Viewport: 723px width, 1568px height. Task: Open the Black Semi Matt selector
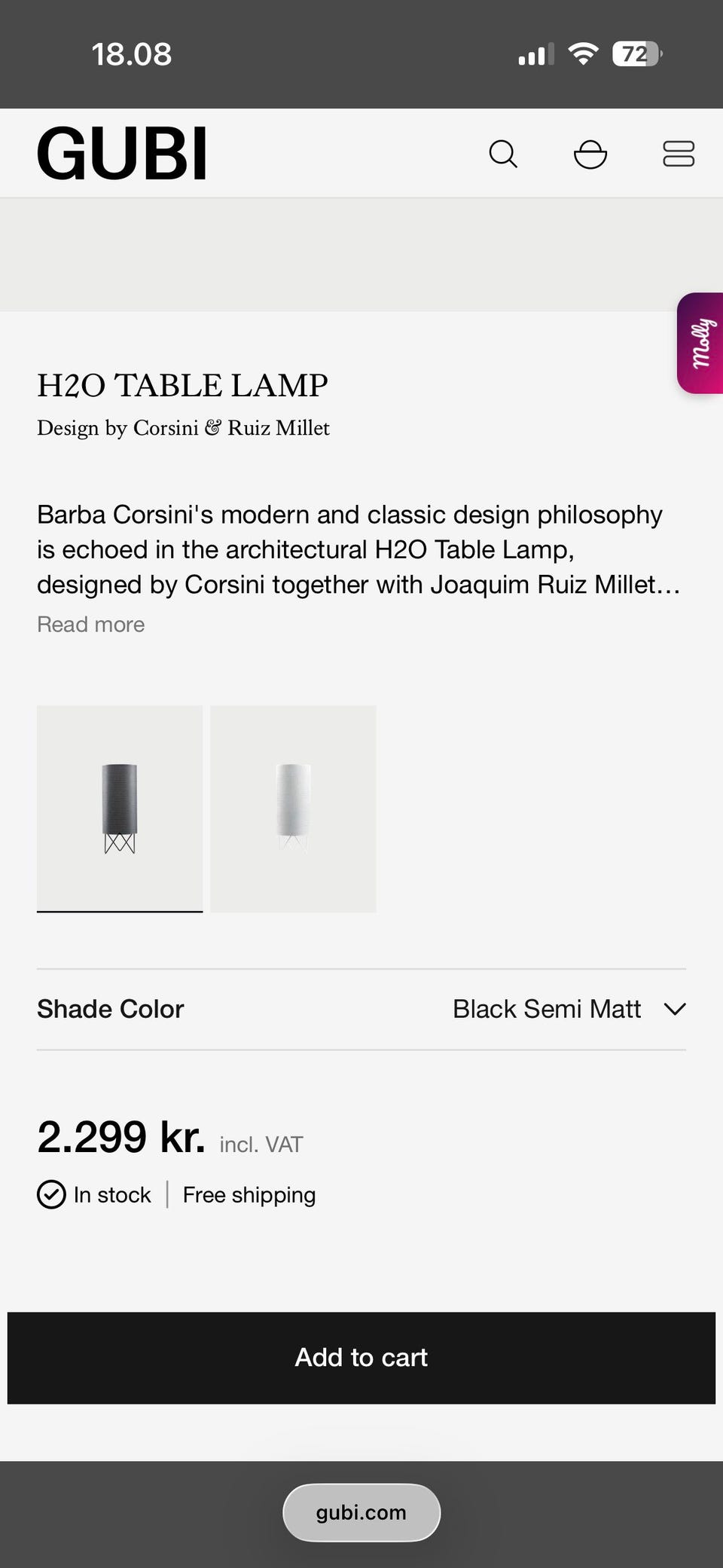coord(547,1009)
